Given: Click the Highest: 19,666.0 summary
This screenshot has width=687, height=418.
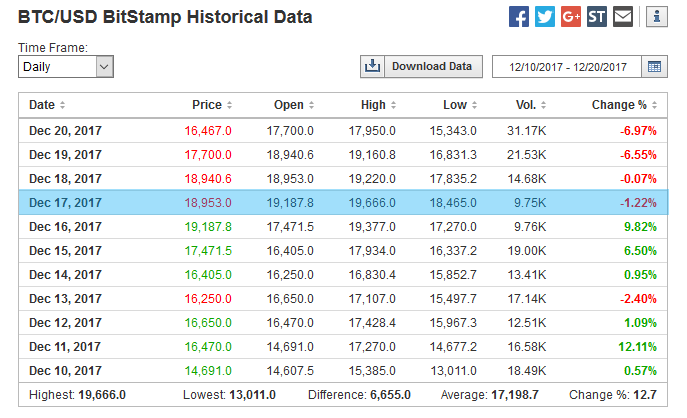Looking at the screenshot, I should click(77, 395).
